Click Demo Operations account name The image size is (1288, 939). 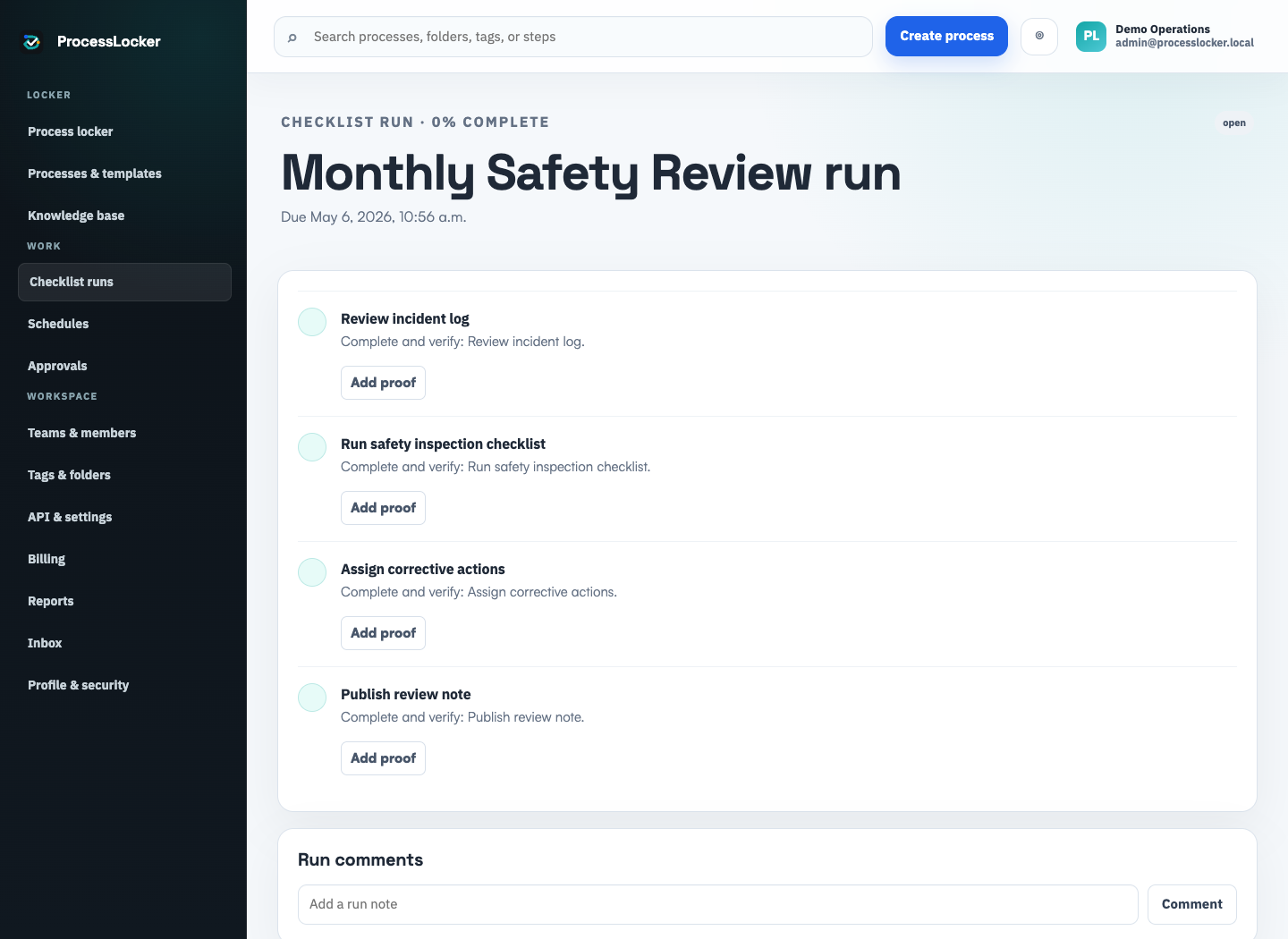[x=1163, y=30]
